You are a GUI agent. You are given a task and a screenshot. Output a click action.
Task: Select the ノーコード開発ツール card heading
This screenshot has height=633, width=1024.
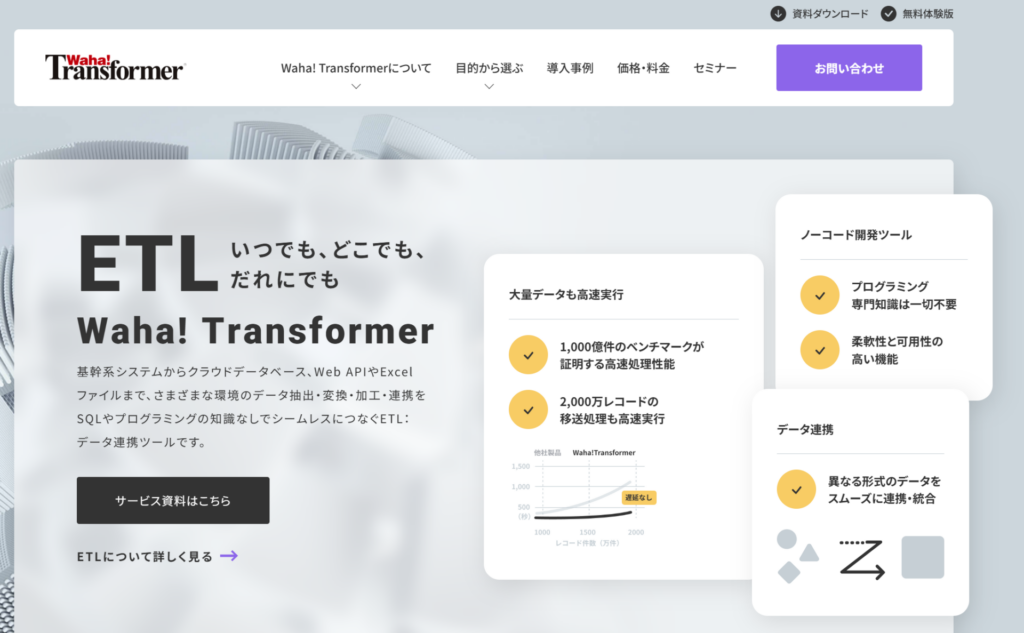tap(856, 235)
